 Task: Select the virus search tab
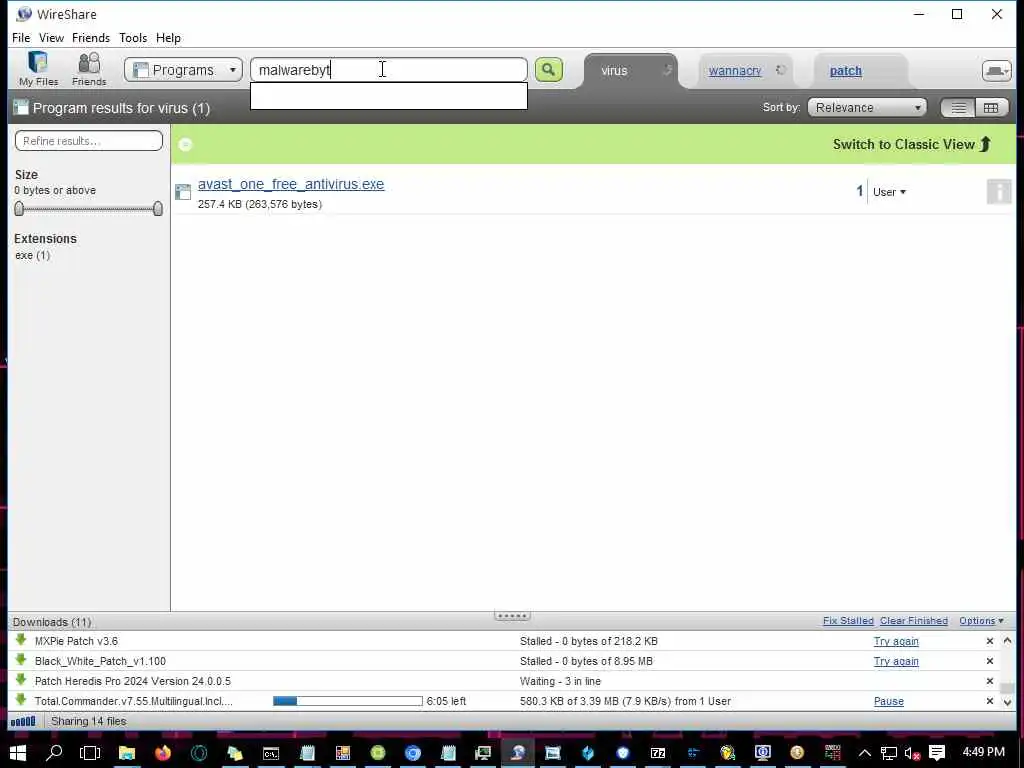(614, 71)
